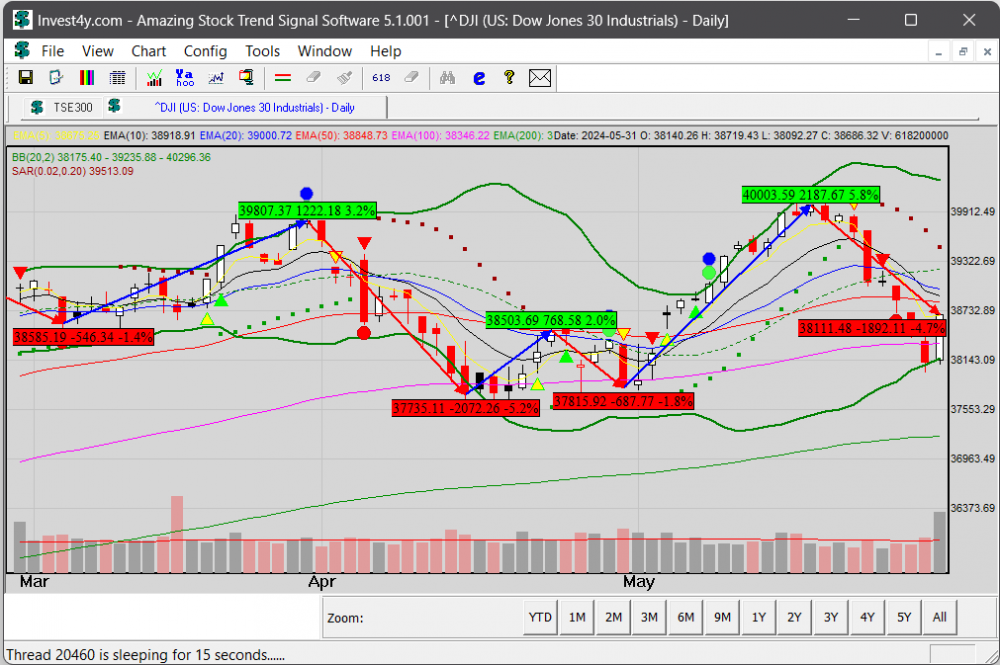
Task: Expand the Tools menu
Action: [x=262, y=51]
